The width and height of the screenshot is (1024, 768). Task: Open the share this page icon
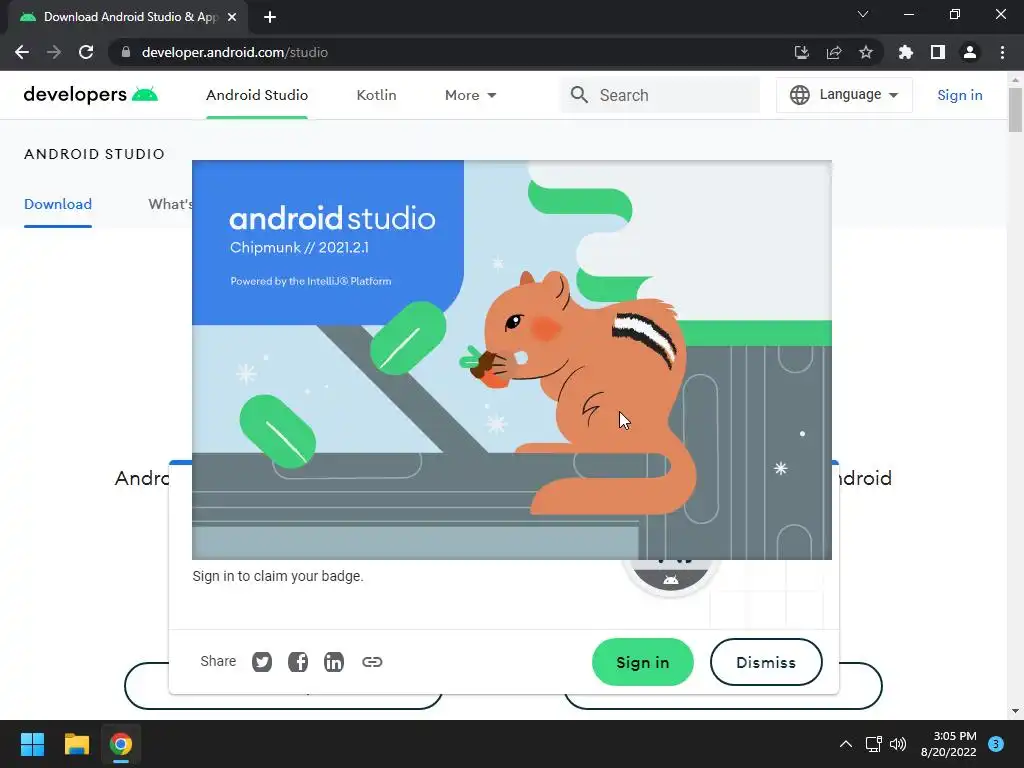pyautogui.click(x=834, y=52)
